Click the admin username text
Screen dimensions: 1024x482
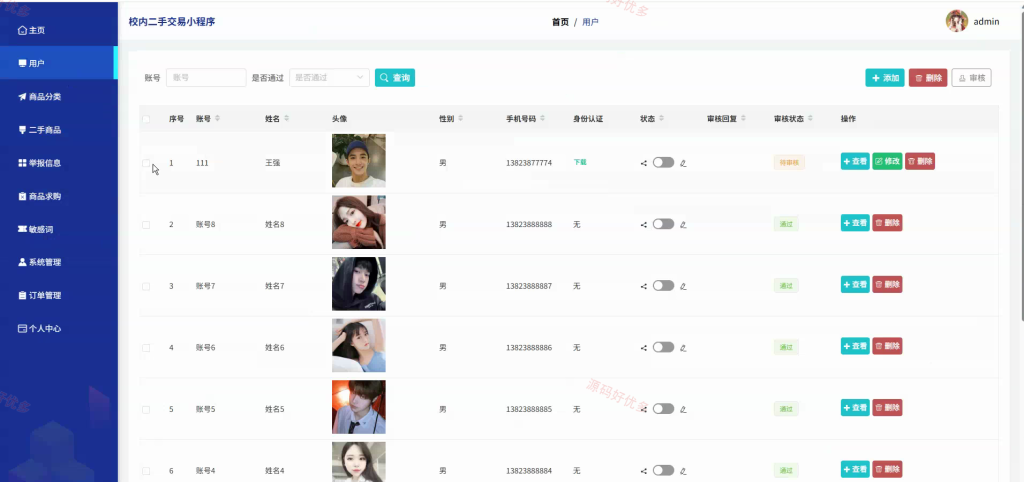point(986,22)
